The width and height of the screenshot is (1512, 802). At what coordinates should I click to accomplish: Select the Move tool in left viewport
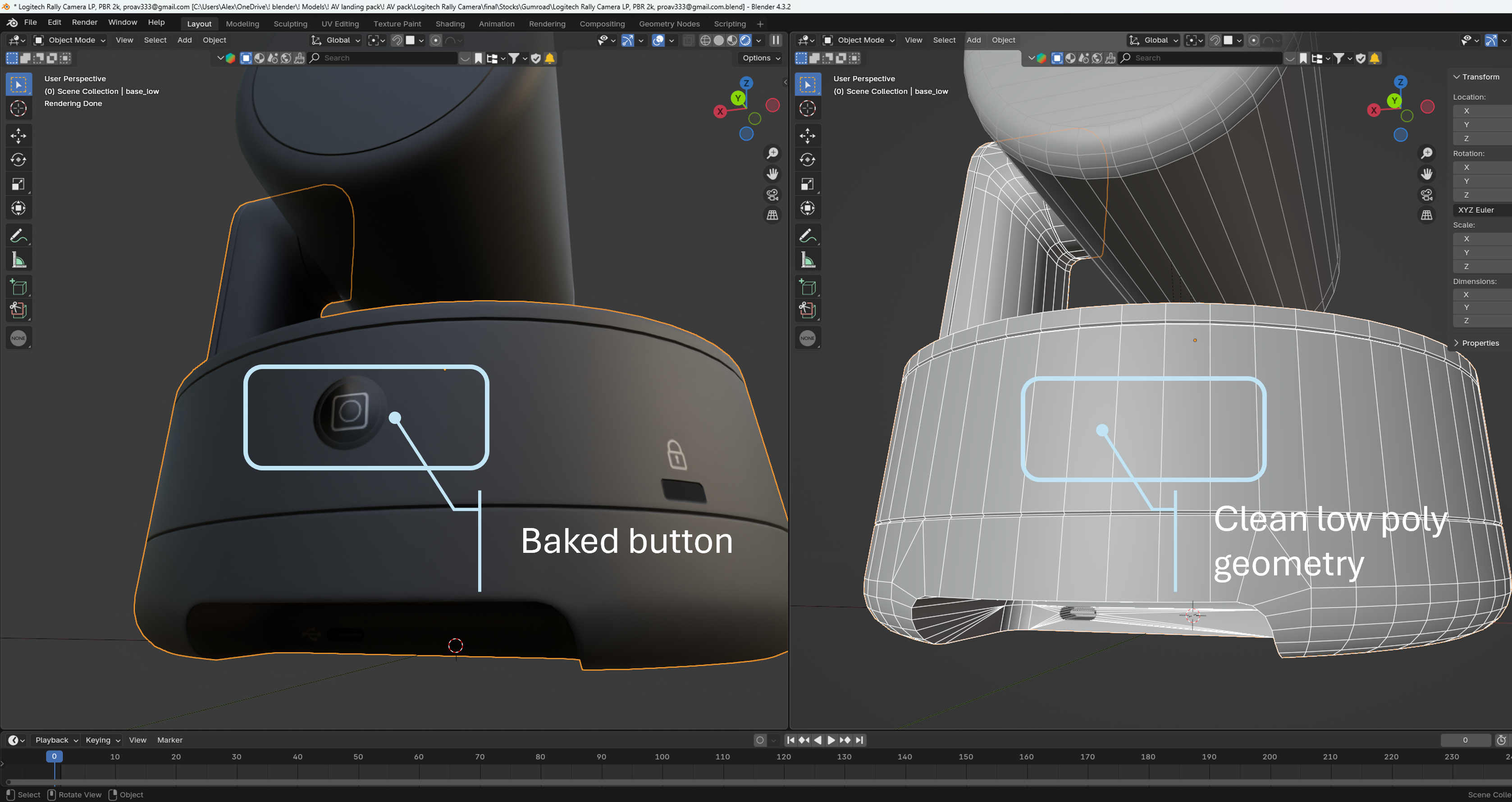point(18,136)
